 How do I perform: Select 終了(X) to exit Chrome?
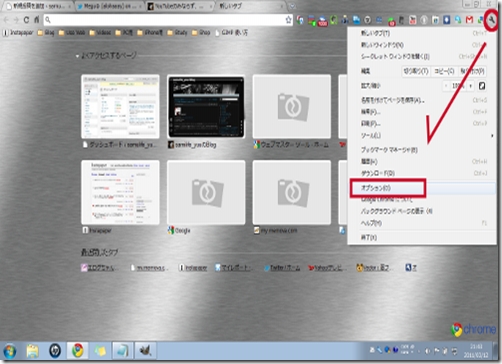[x=422, y=237]
